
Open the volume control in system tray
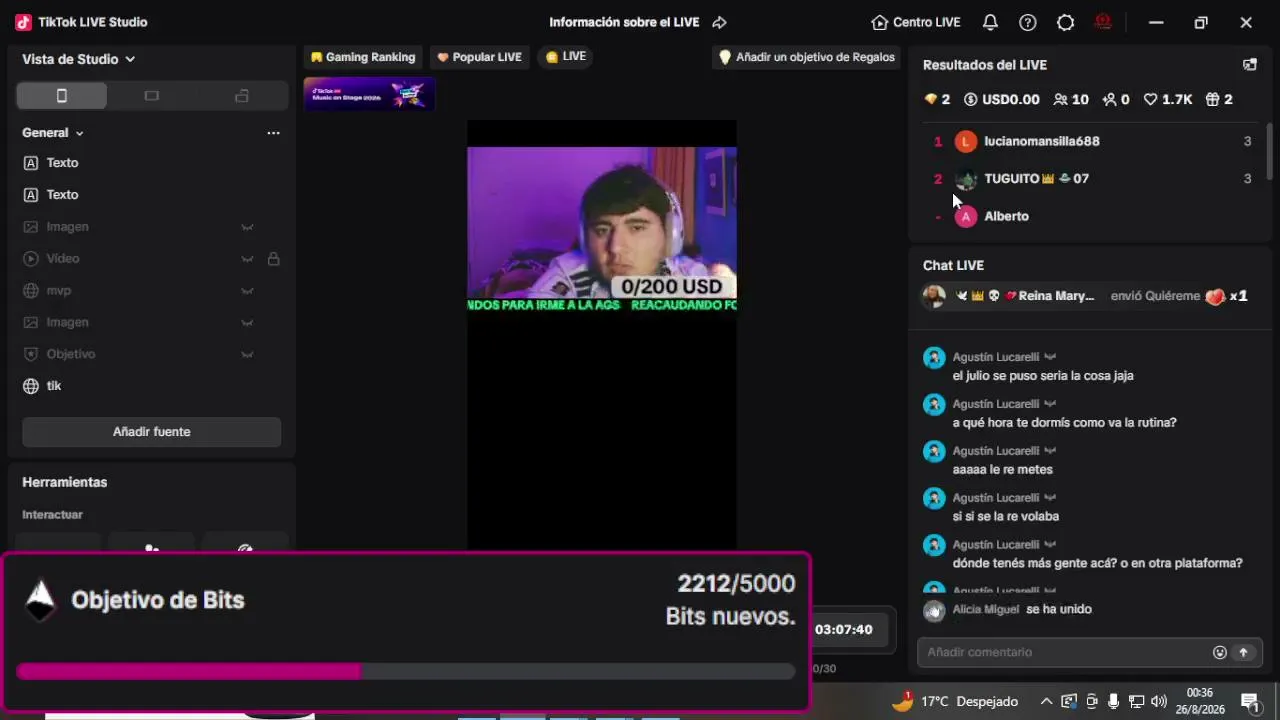click(1159, 701)
